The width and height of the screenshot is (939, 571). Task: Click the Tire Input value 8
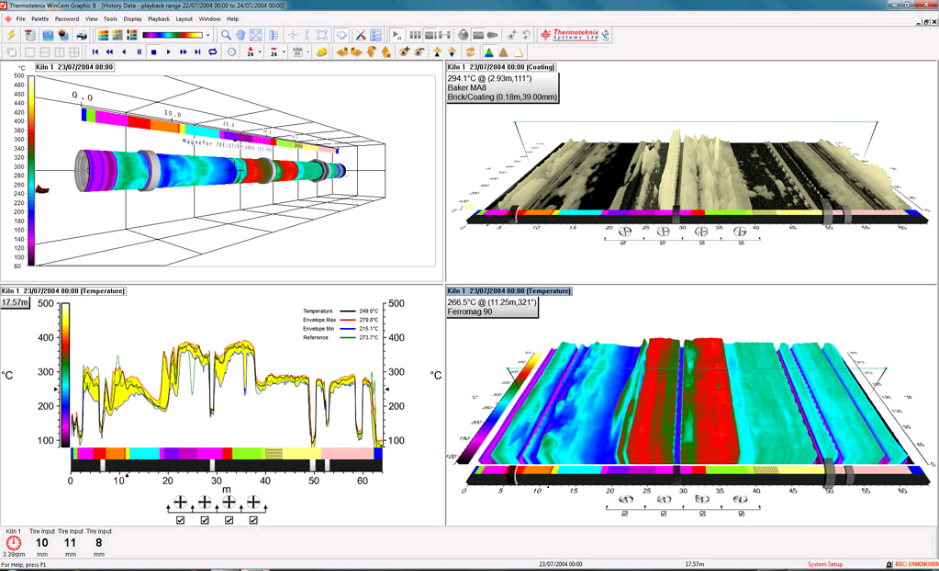[98, 543]
